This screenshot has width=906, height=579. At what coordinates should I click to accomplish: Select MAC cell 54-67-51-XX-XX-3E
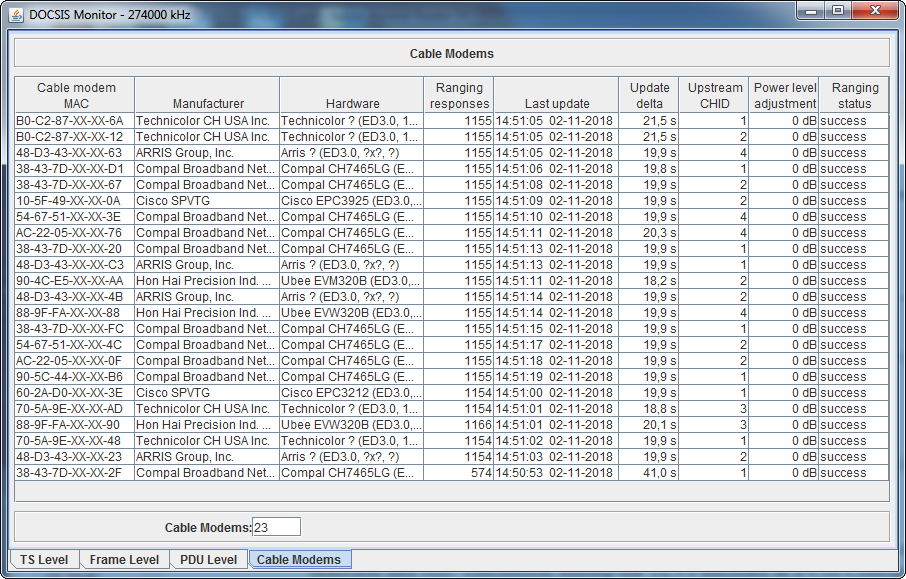75,217
